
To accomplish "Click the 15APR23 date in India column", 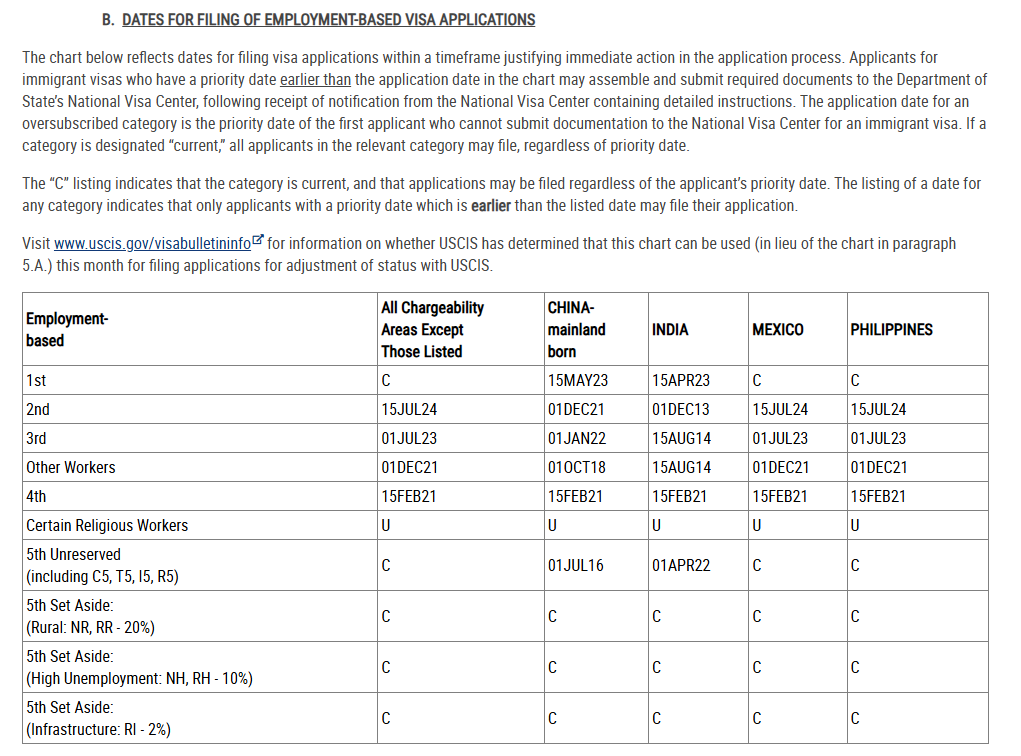I will (x=680, y=380).
